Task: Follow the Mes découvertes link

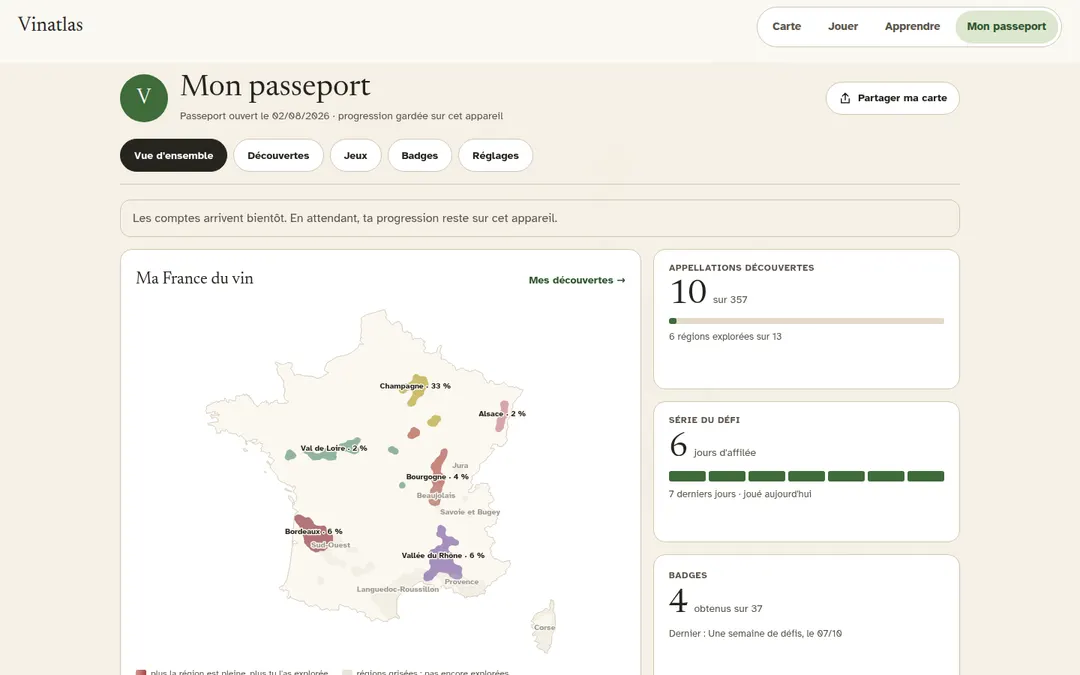Action: click(x=577, y=280)
